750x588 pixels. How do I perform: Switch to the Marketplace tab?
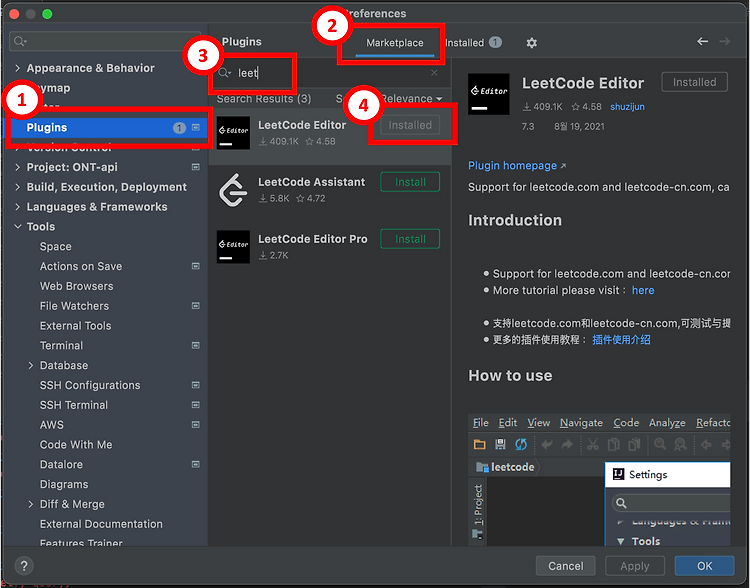395,43
